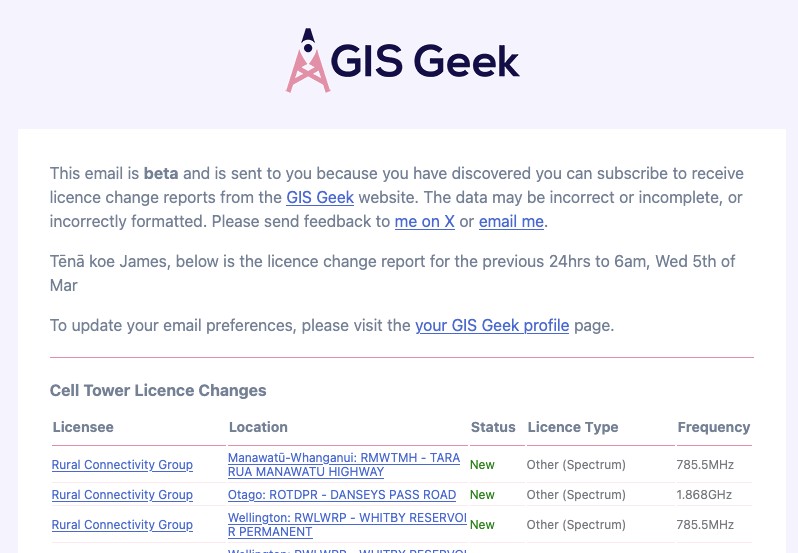Viewport: 798px width, 553px height.
Task: Click the 1.868GHz frequency value
Action: tap(704, 494)
